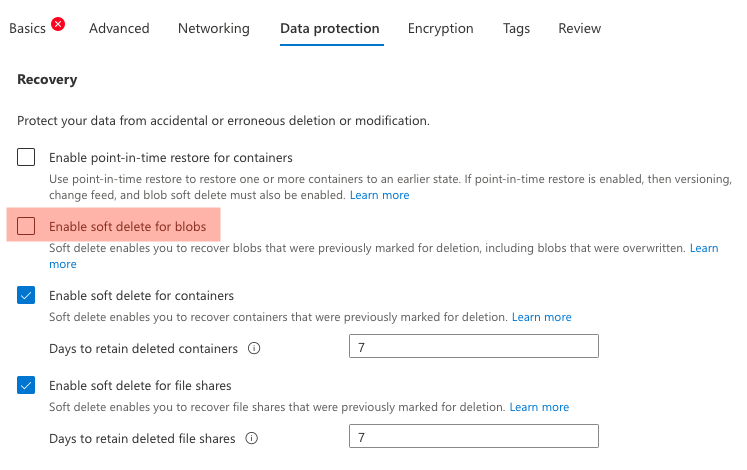This screenshot has width=747, height=470.
Task: Click the Days to retain deleted file shares field
Action: click(x=474, y=436)
